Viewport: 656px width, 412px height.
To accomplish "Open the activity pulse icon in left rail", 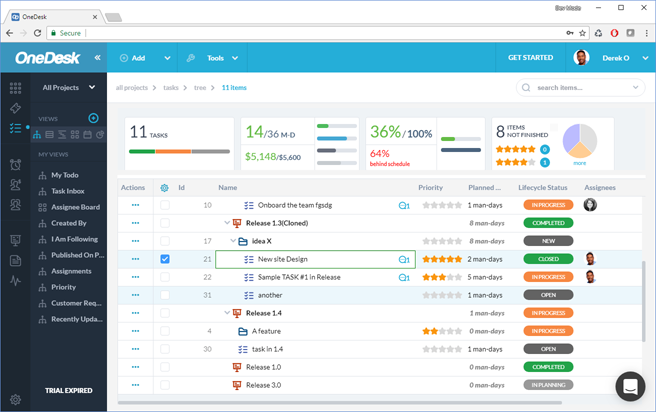I will click(x=15, y=280).
